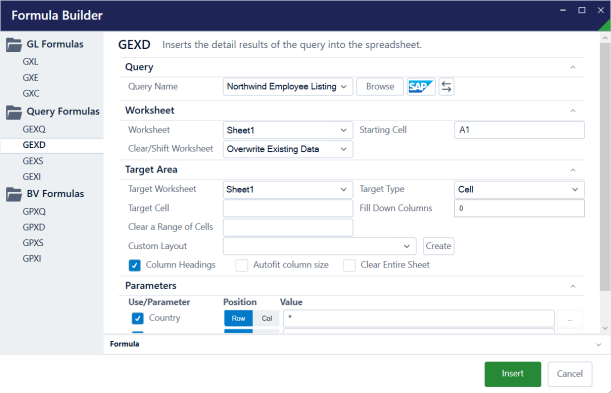Open the GL Formulas folder icon
Image resolution: width=611 pixels, height=393 pixels.
[14, 45]
